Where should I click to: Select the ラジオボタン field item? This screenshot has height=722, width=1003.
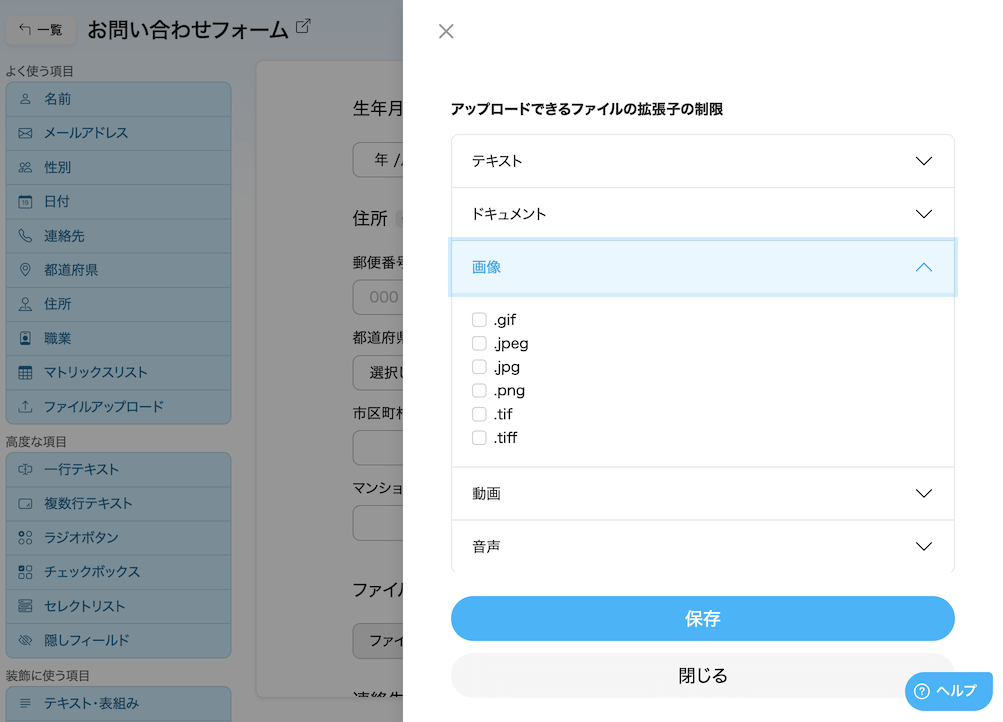pyautogui.click(x=118, y=537)
